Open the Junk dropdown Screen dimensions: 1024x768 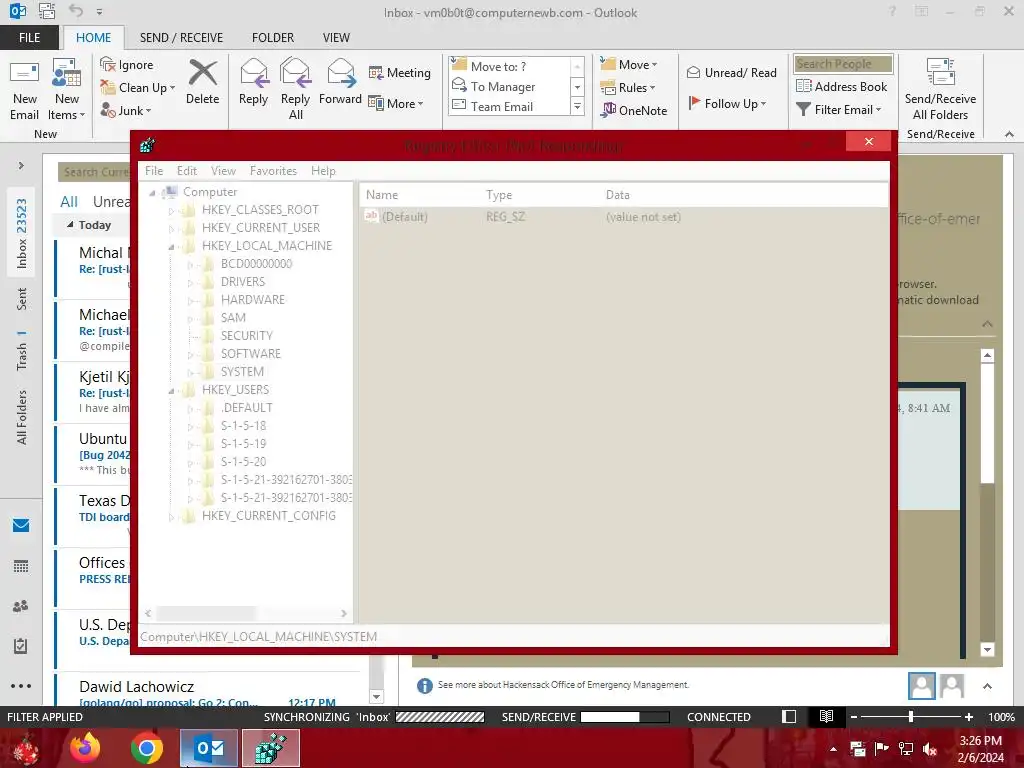pyautogui.click(x=126, y=110)
